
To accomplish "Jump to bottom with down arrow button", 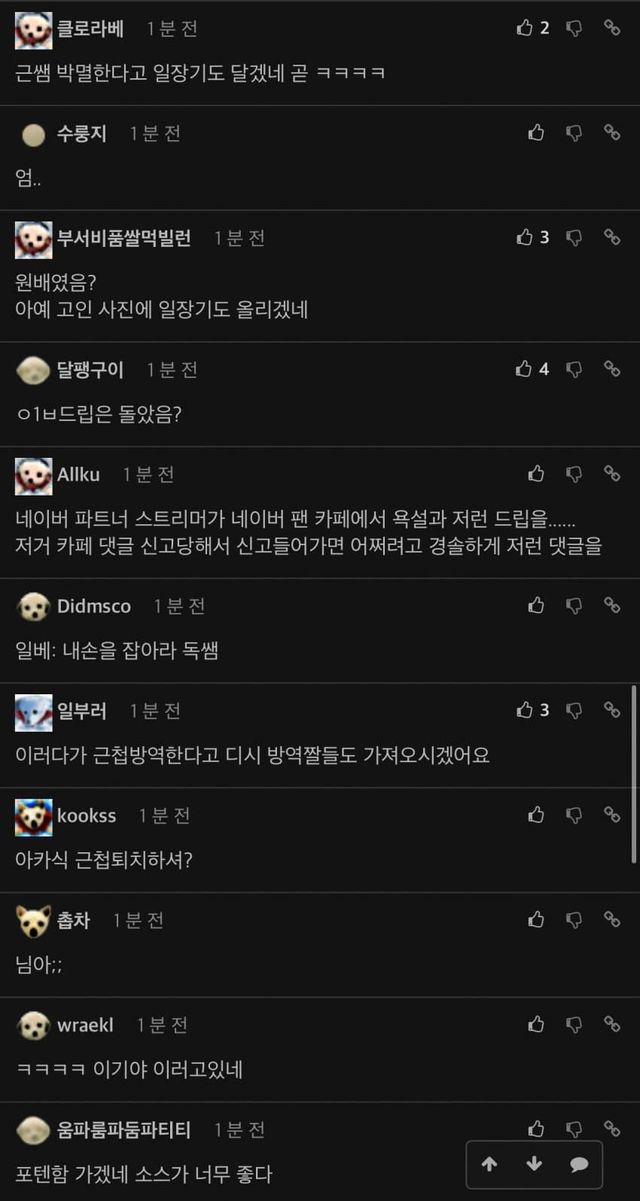I will 534,1164.
